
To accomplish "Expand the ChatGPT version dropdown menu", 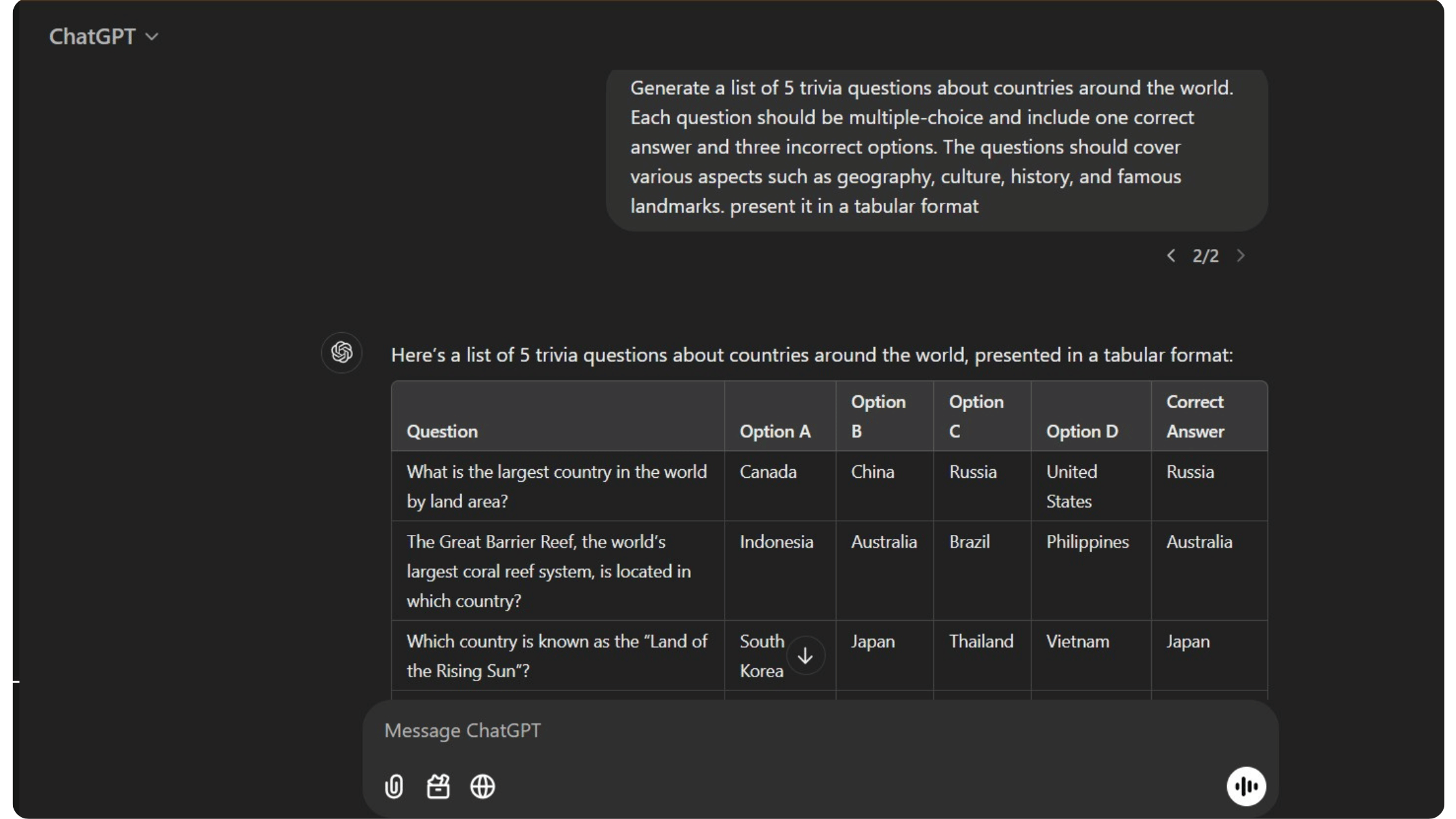I will (x=104, y=36).
